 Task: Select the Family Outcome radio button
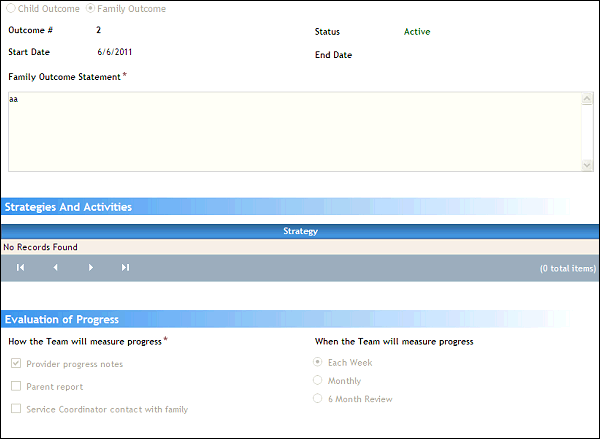point(91,9)
